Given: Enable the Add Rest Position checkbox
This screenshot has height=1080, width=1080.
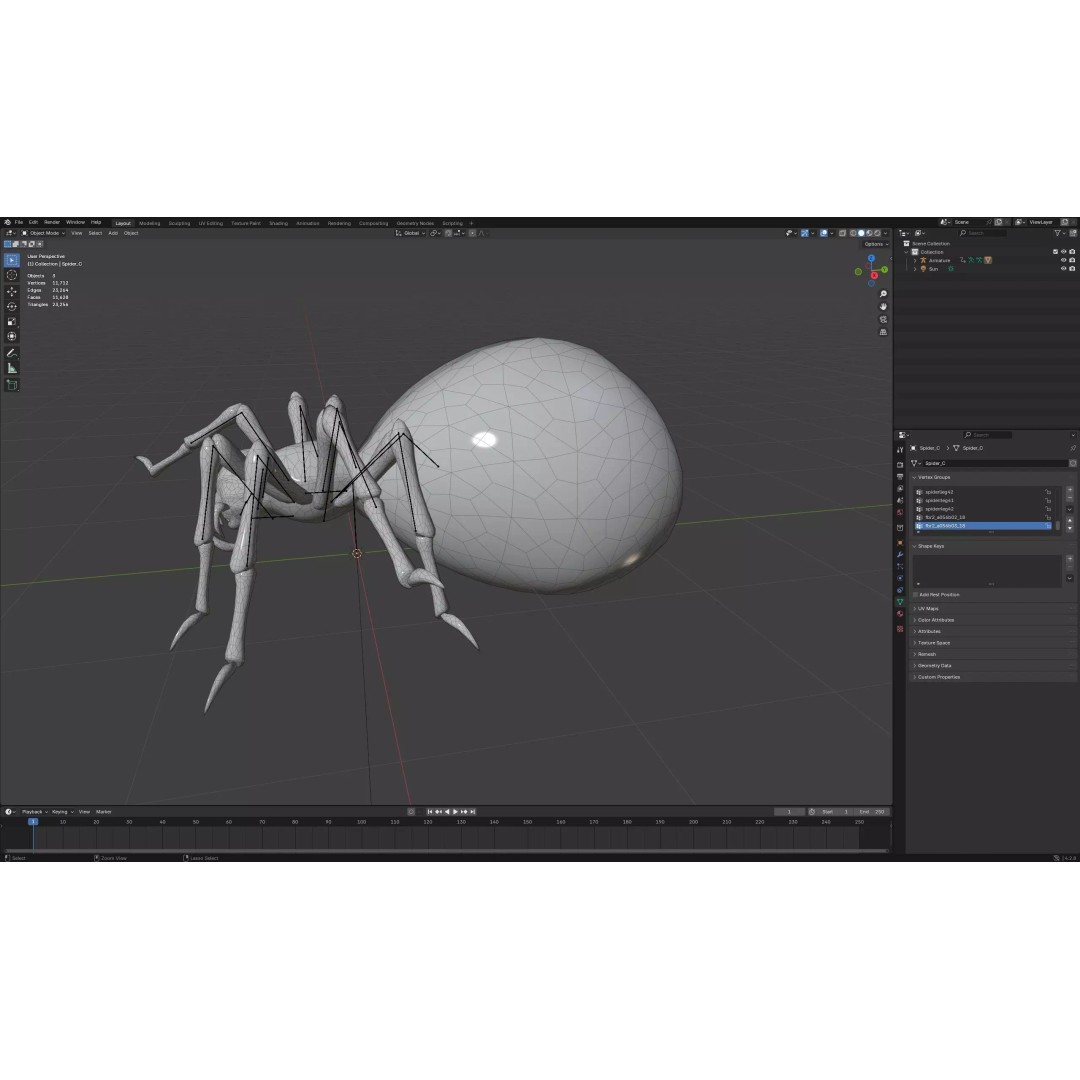Looking at the screenshot, I should point(915,594).
